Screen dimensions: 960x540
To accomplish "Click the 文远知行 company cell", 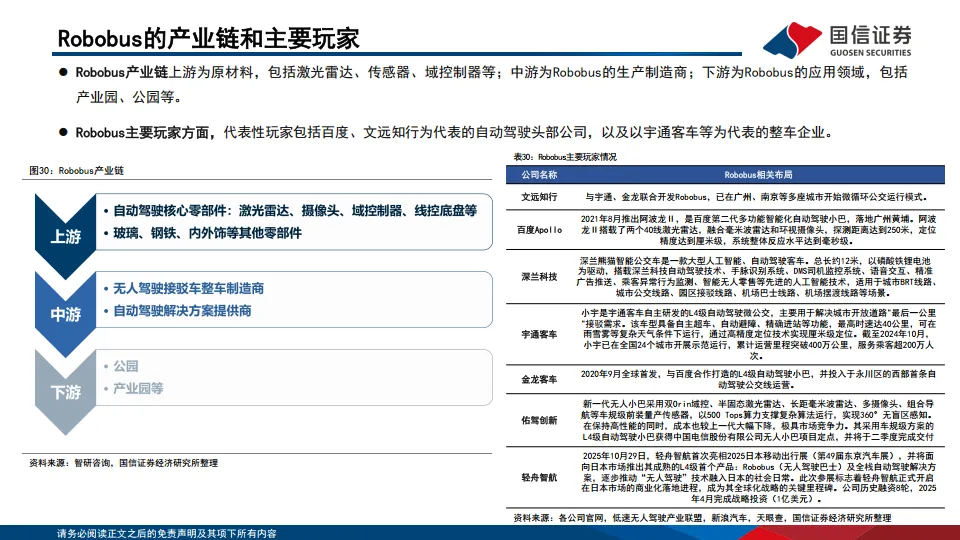I will pos(539,197).
